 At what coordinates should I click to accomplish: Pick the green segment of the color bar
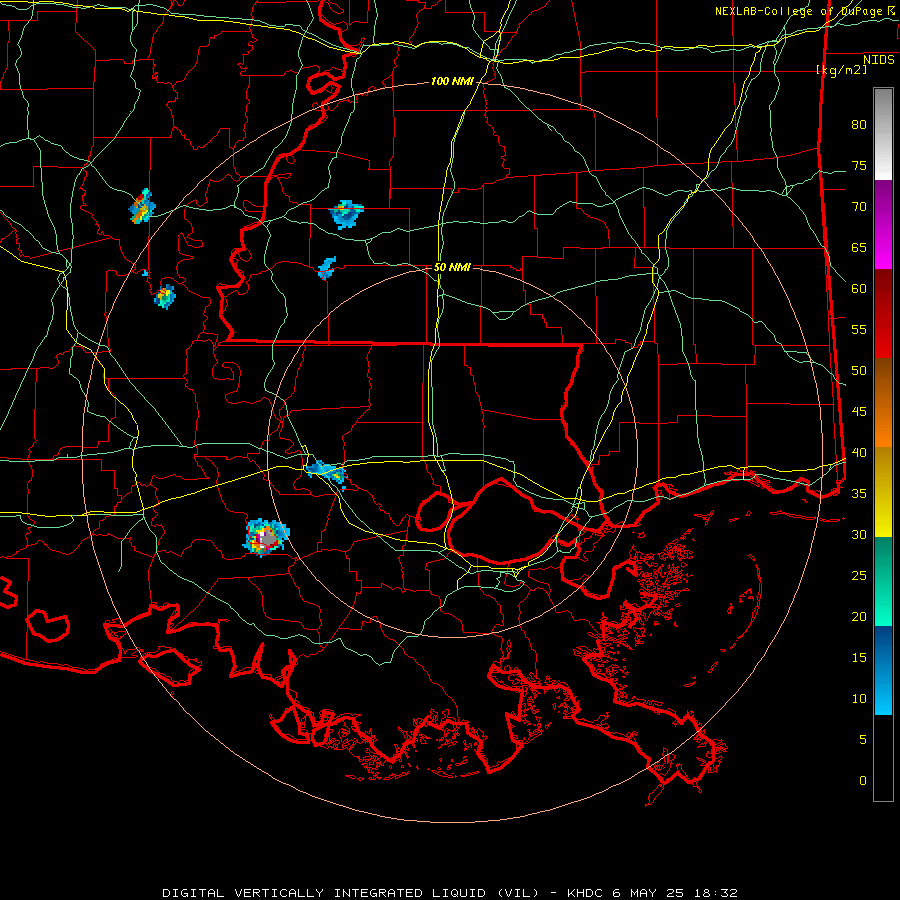coord(883,581)
